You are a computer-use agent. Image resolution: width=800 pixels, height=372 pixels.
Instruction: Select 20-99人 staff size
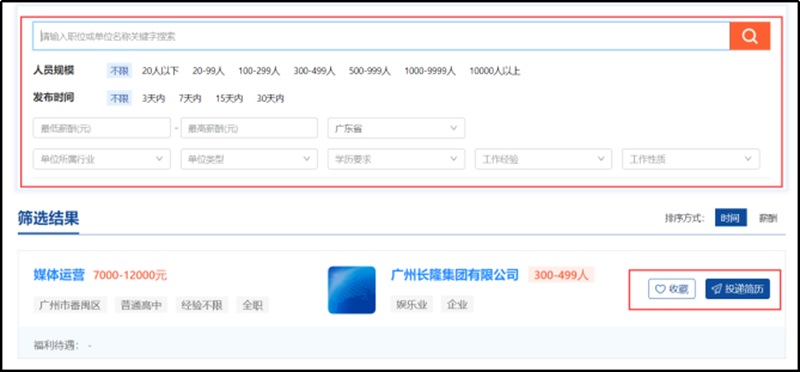(x=208, y=71)
